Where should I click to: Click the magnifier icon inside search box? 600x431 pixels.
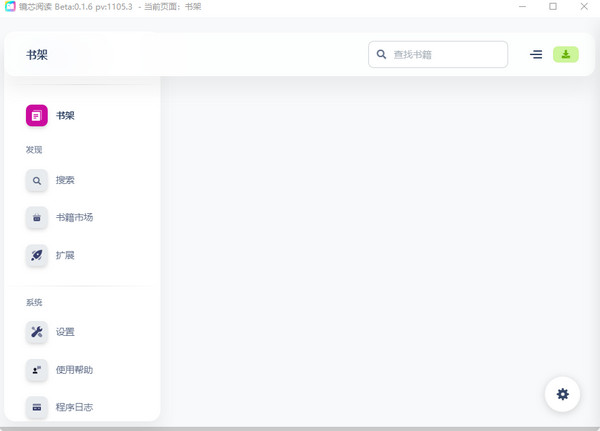click(382, 54)
